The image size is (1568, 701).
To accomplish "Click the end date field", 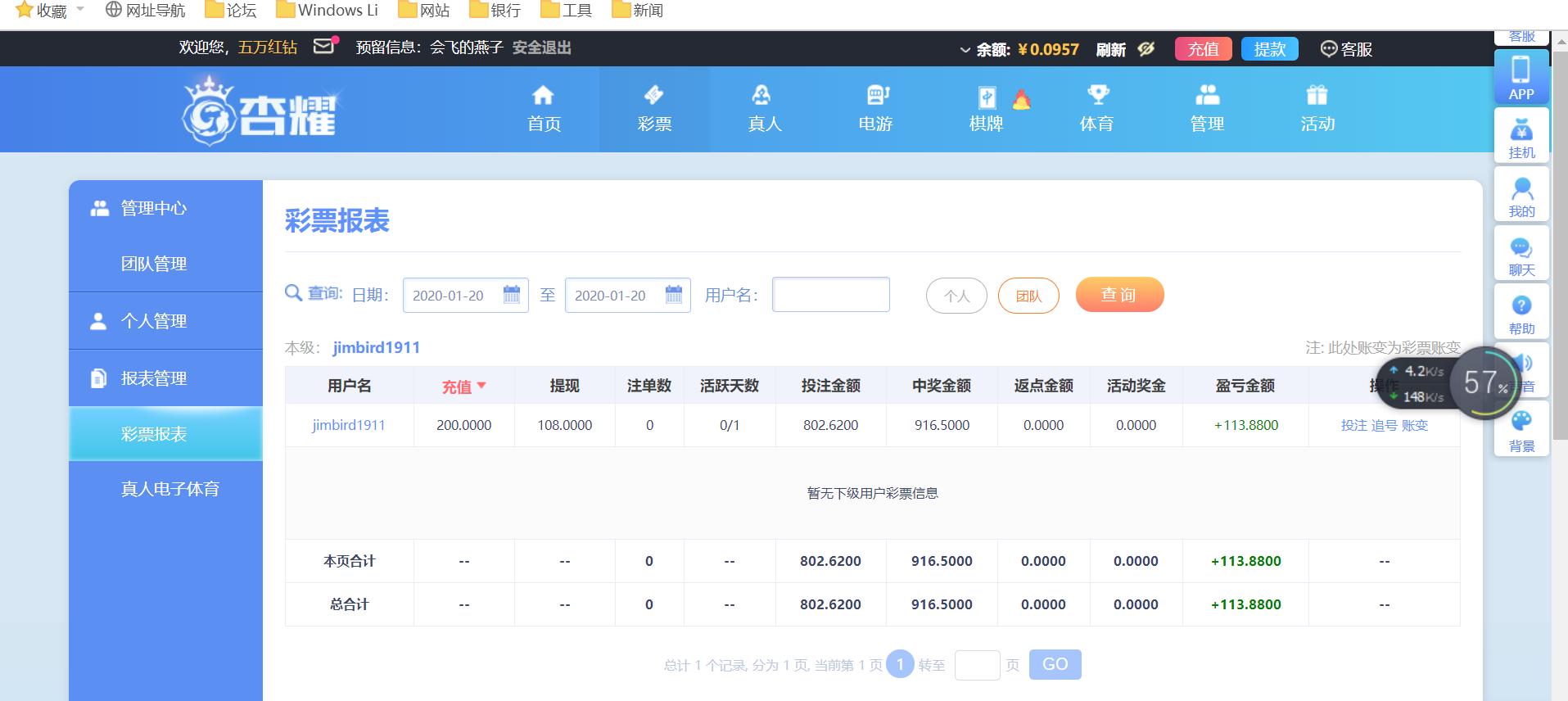I will coord(627,295).
